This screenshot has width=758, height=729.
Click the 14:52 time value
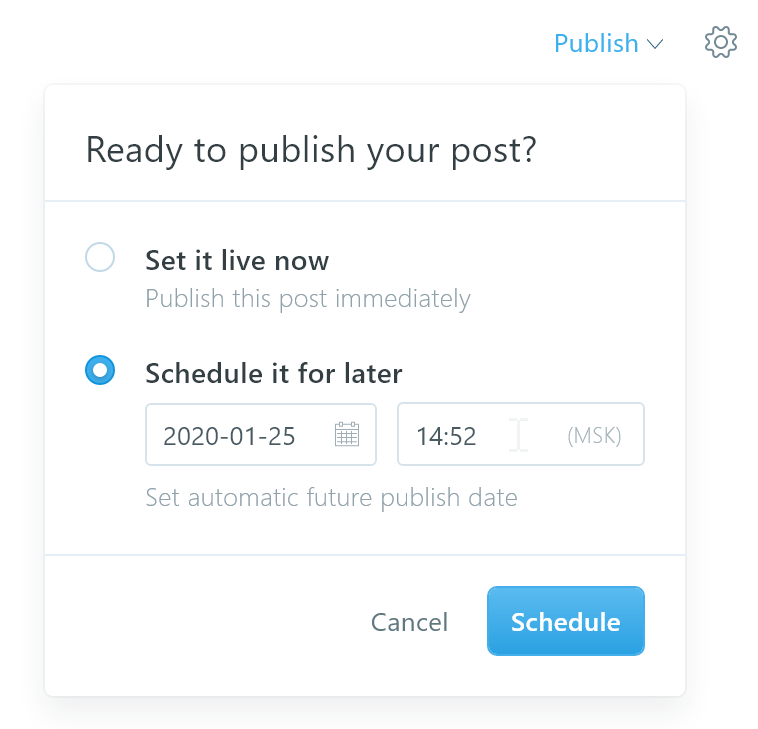(446, 436)
